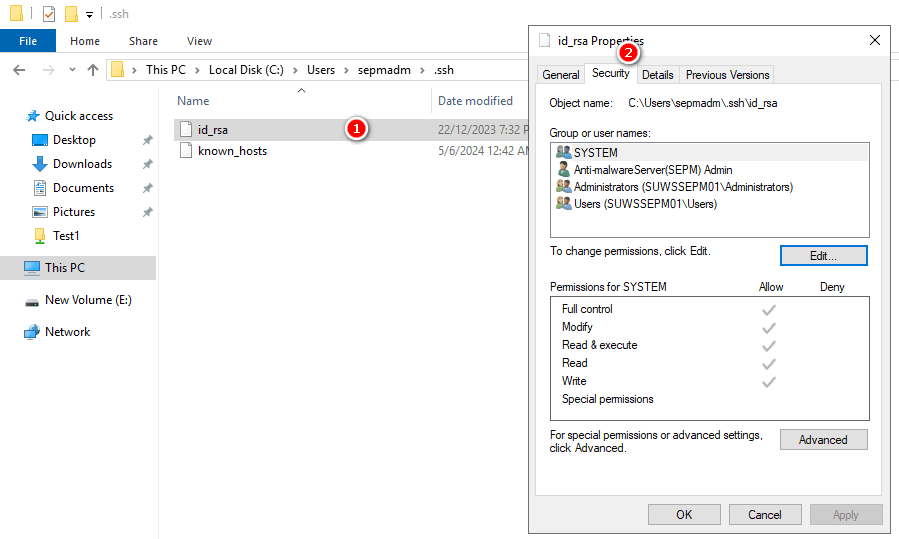Viewport: 899px width, 539px height.
Task: Switch to the Details tab
Action: [x=657, y=75]
